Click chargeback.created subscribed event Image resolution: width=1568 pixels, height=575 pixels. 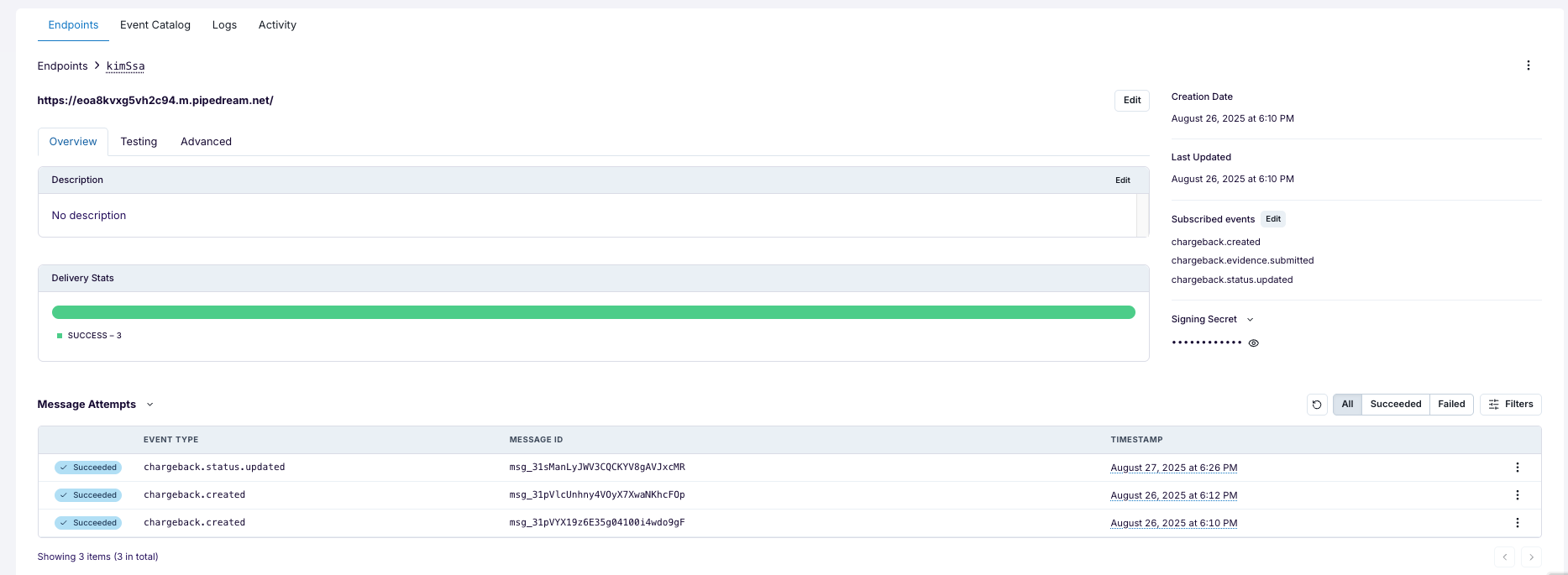coord(1215,243)
